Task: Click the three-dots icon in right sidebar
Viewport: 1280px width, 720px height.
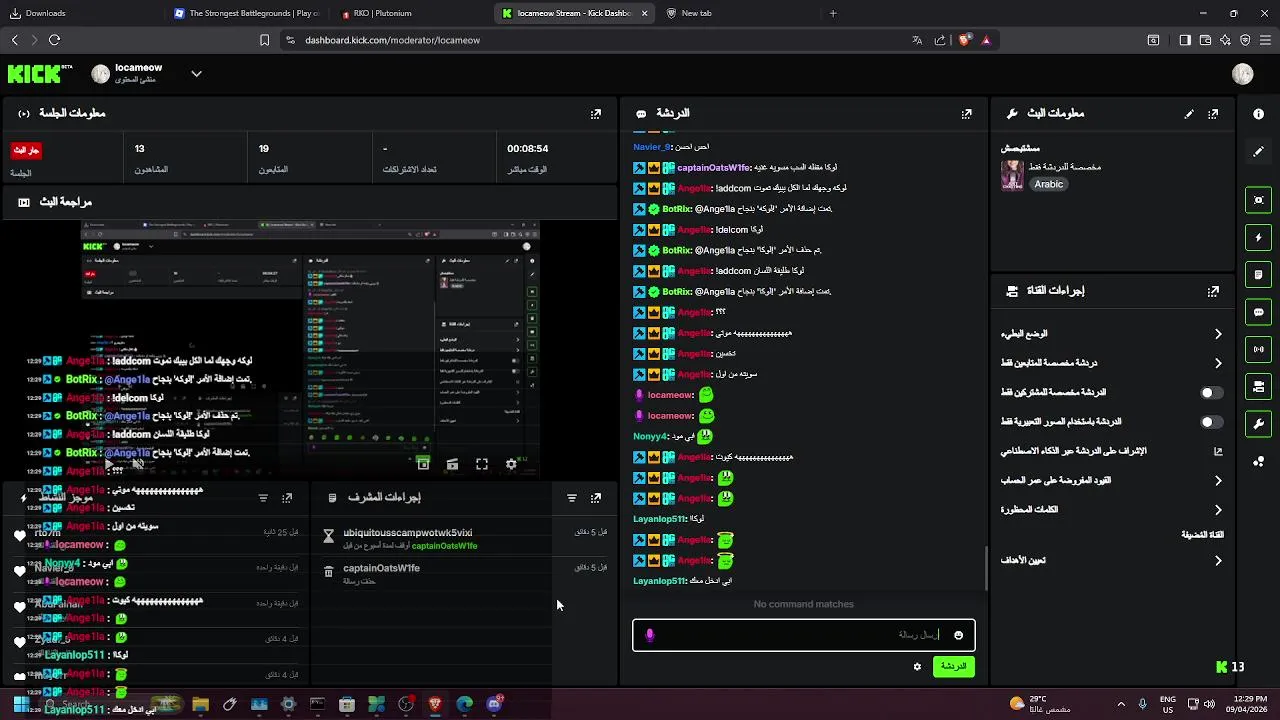Action: [1258, 461]
